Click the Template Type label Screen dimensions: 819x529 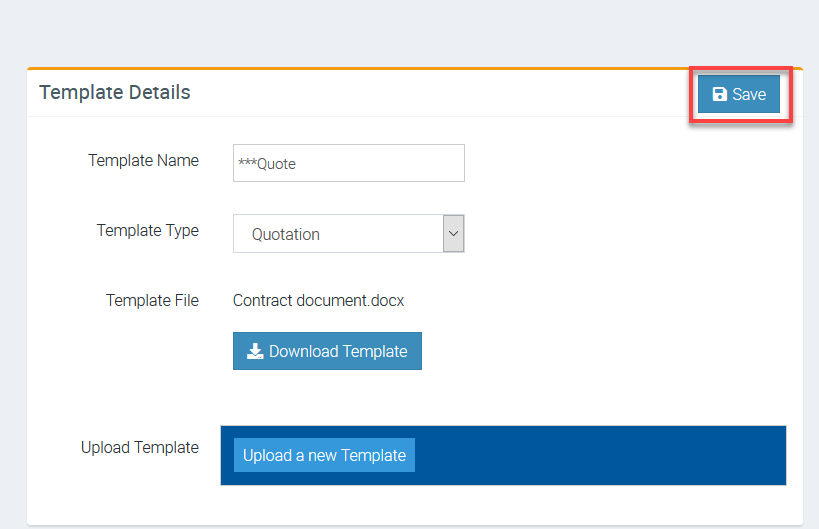pos(147,230)
